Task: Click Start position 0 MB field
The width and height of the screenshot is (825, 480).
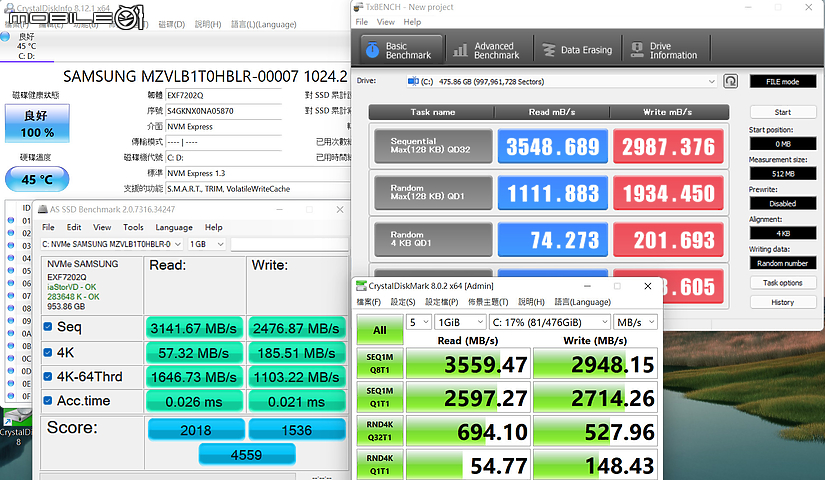Action: coord(782,144)
